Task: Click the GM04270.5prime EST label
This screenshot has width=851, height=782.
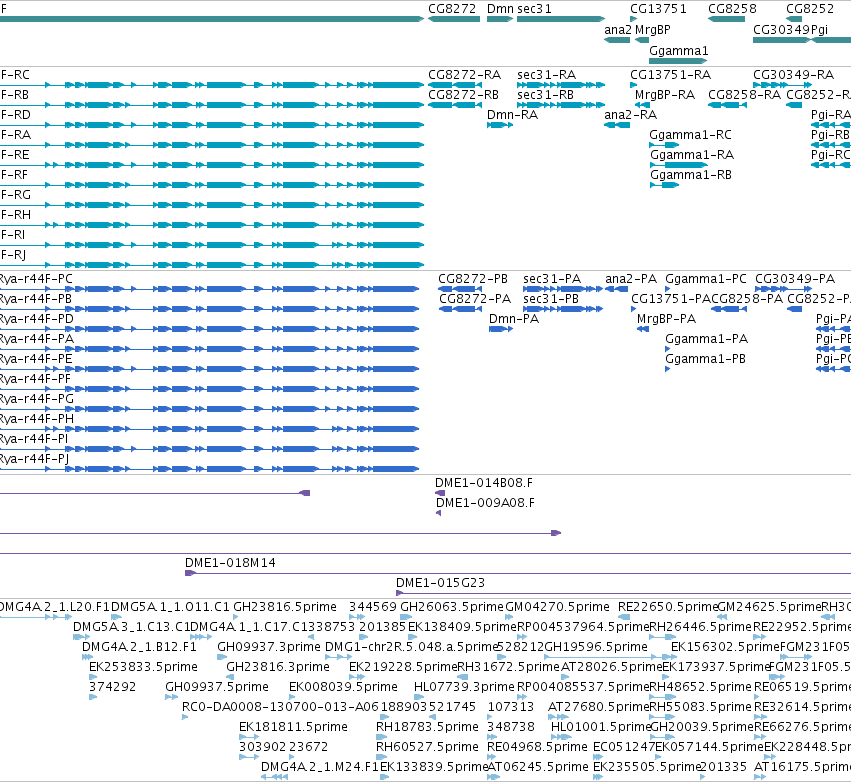Action: (557, 607)
